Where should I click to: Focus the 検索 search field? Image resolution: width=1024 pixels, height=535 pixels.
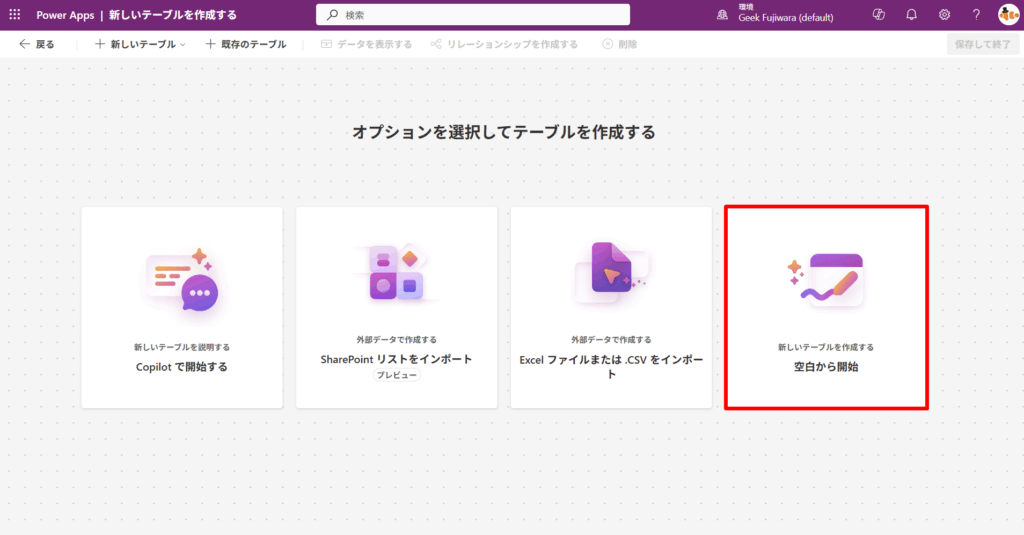[x=473, y=14]
